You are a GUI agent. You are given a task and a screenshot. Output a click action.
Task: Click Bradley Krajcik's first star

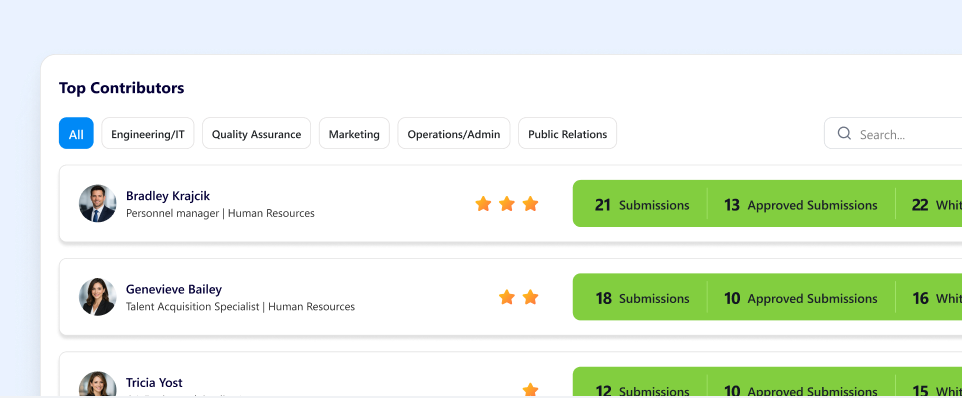click(x=483, y=204)
